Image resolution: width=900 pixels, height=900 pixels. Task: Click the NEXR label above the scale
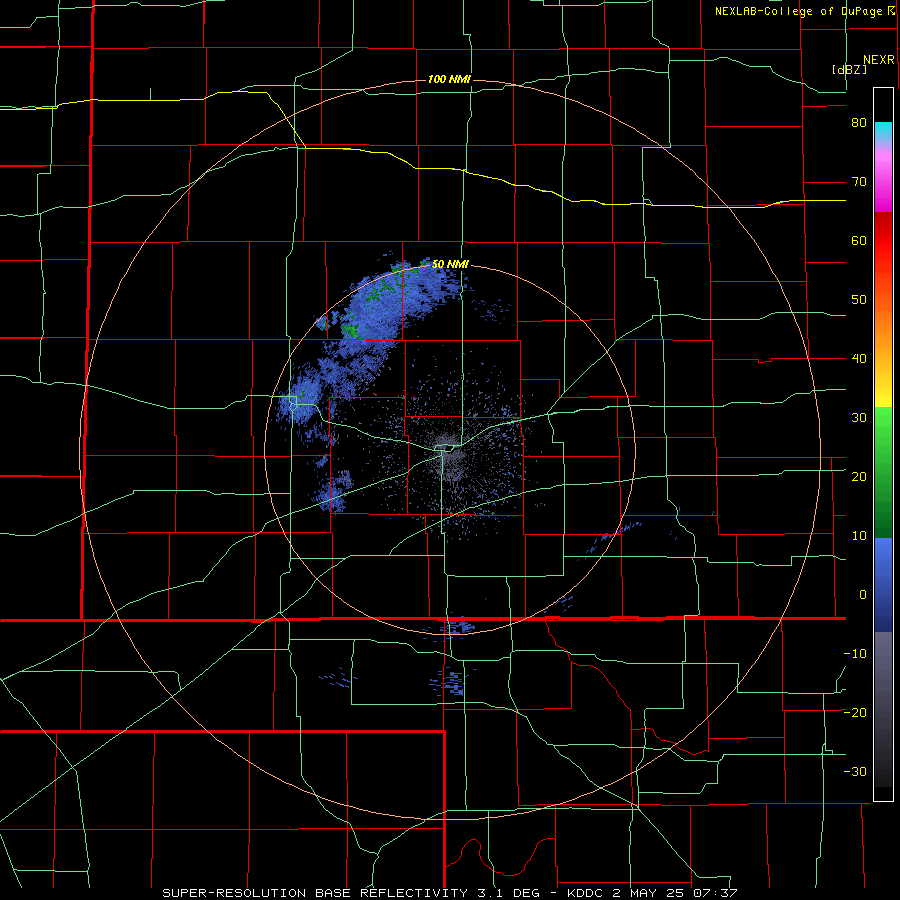point(878,60)
